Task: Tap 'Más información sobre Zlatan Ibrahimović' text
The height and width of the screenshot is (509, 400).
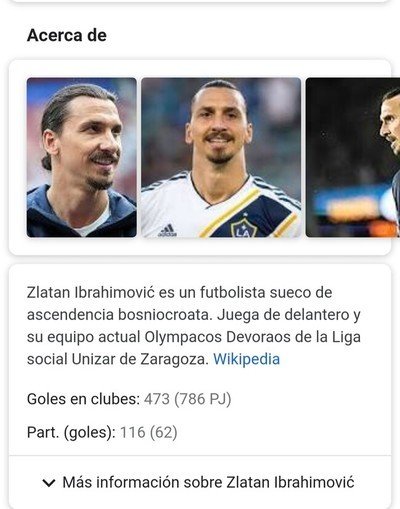Action: (x=208, y=482)
